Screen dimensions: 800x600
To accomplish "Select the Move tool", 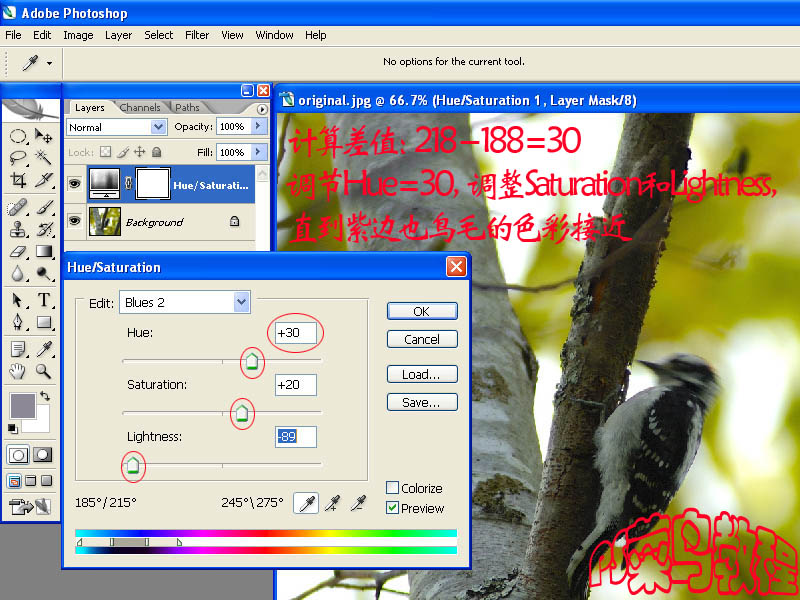I will tap(43, 136).
